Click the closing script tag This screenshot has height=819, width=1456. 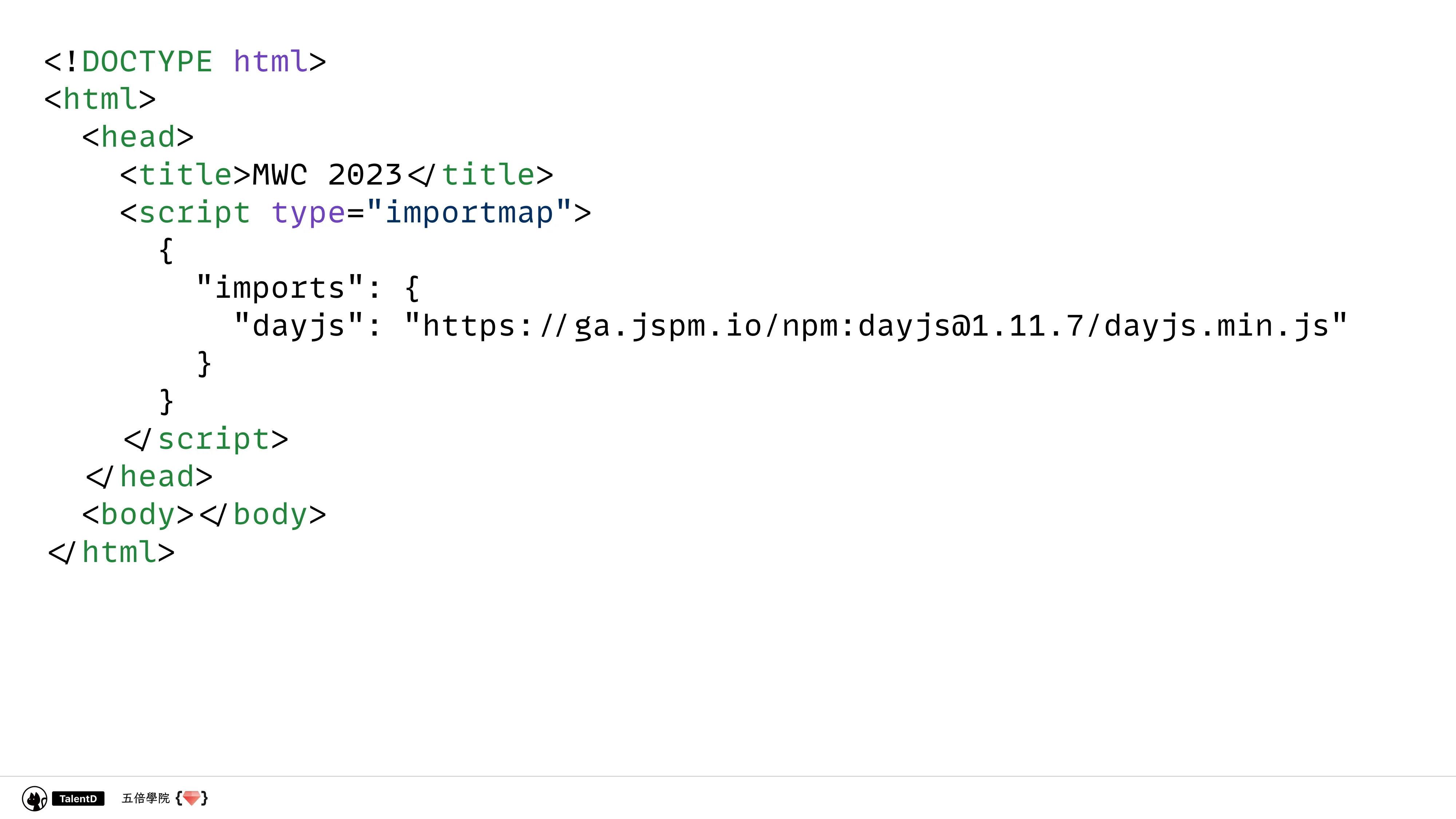click(x=206, y=439)
